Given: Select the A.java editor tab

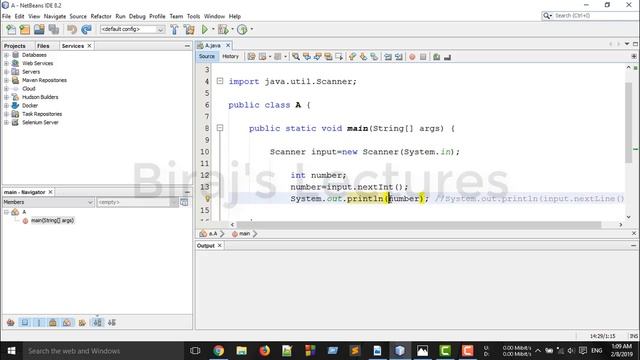Looking at the screenshot, I should [x=213, y=45].
